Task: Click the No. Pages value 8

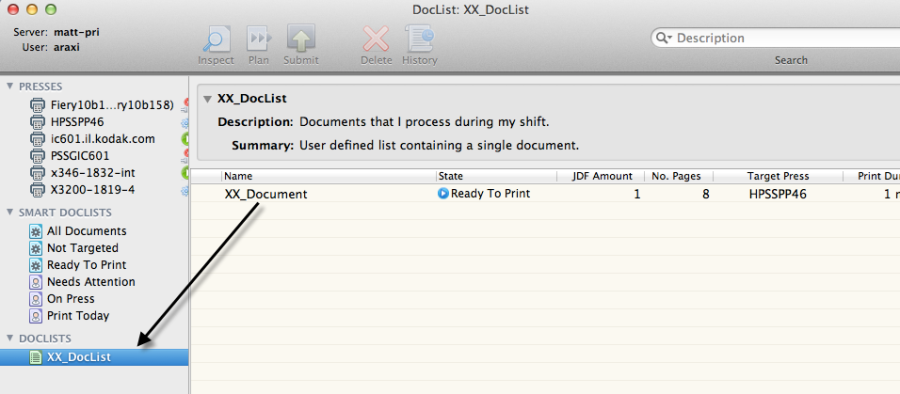Action: click(x=706, y=194)
